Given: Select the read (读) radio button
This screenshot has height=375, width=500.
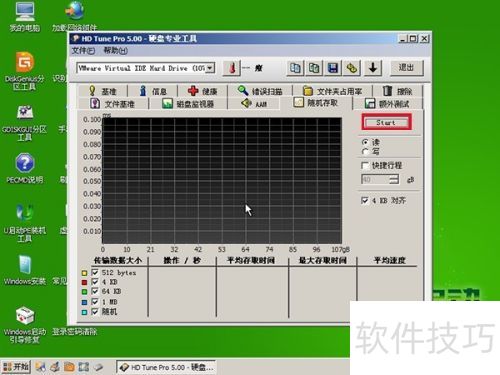Looking at the screenshot, I should [365, 142].
